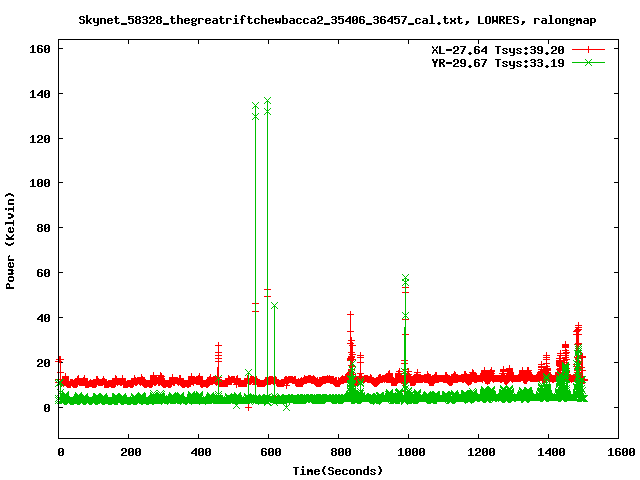This screenshot has width=640, height=480.
Task: Click the red legend line sample
Action: pos(588,50)
